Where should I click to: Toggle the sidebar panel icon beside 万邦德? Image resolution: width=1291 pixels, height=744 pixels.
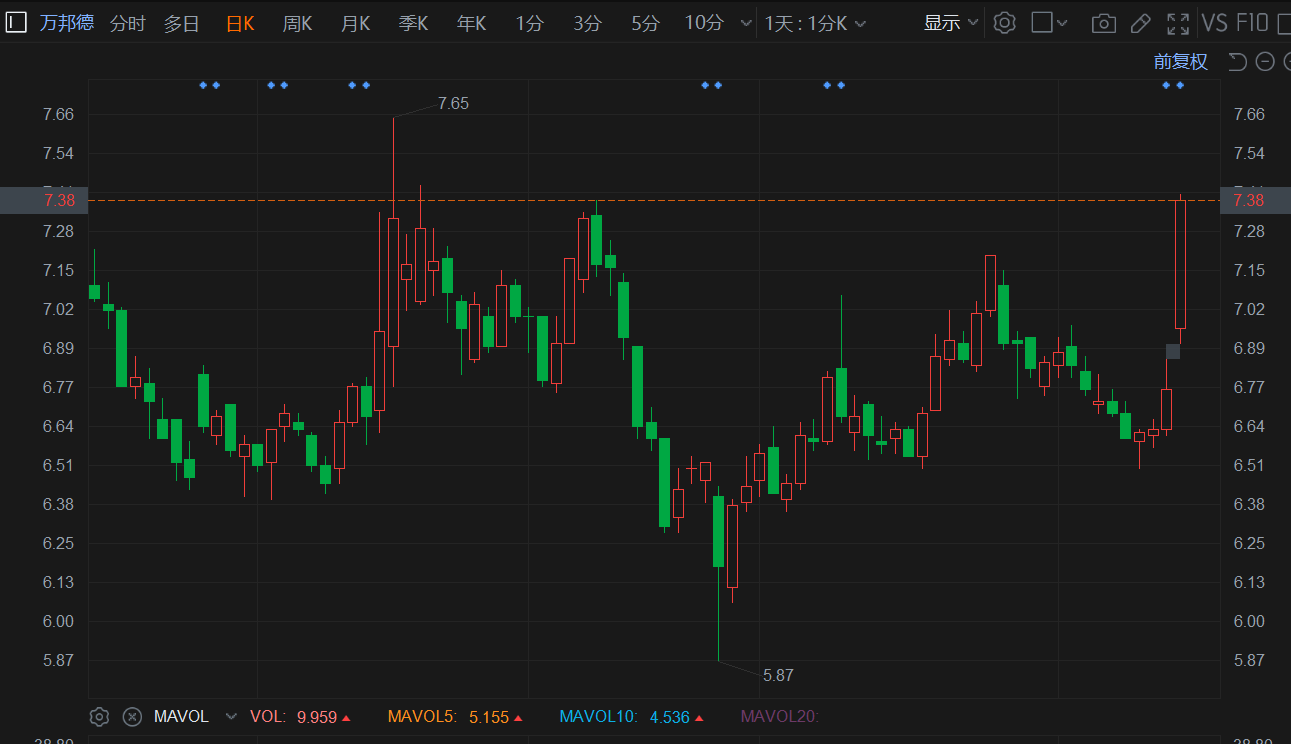[17, 23]
